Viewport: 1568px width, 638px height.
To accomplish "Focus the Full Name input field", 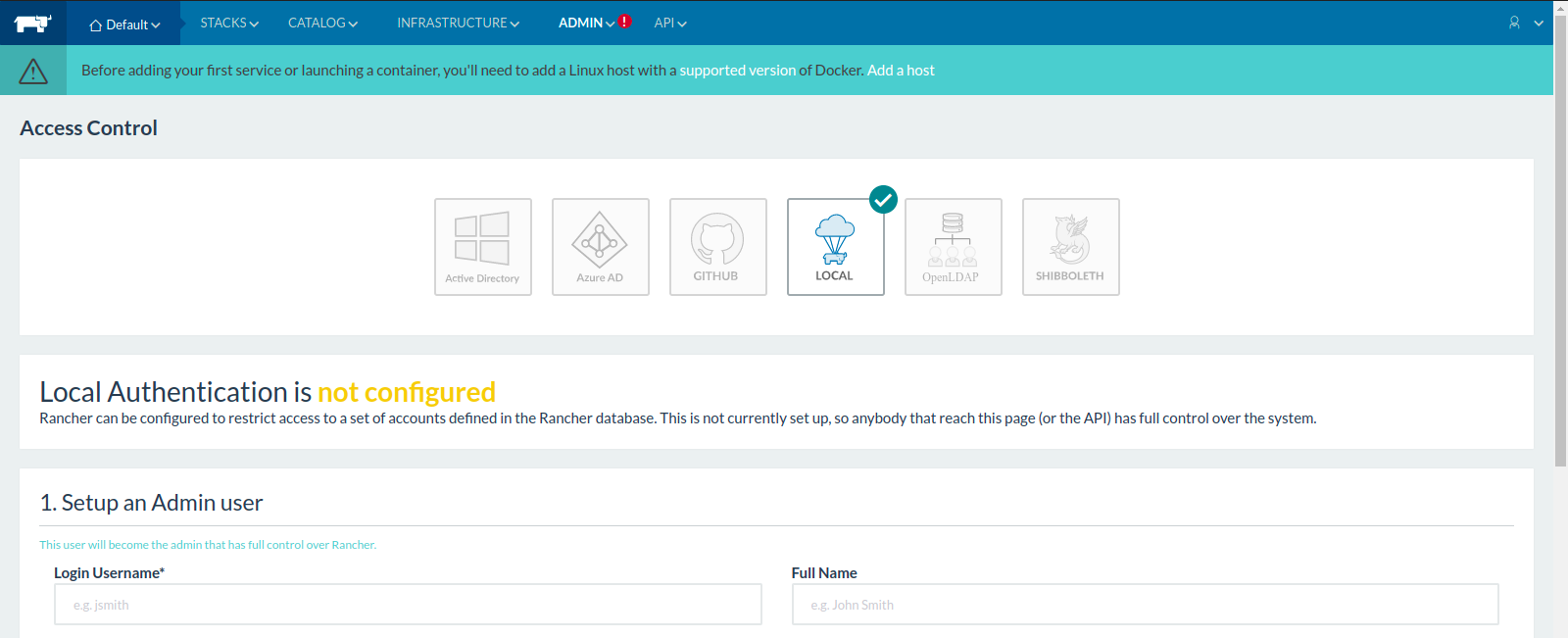I will pyautogui.click(x=1146, y=605).
